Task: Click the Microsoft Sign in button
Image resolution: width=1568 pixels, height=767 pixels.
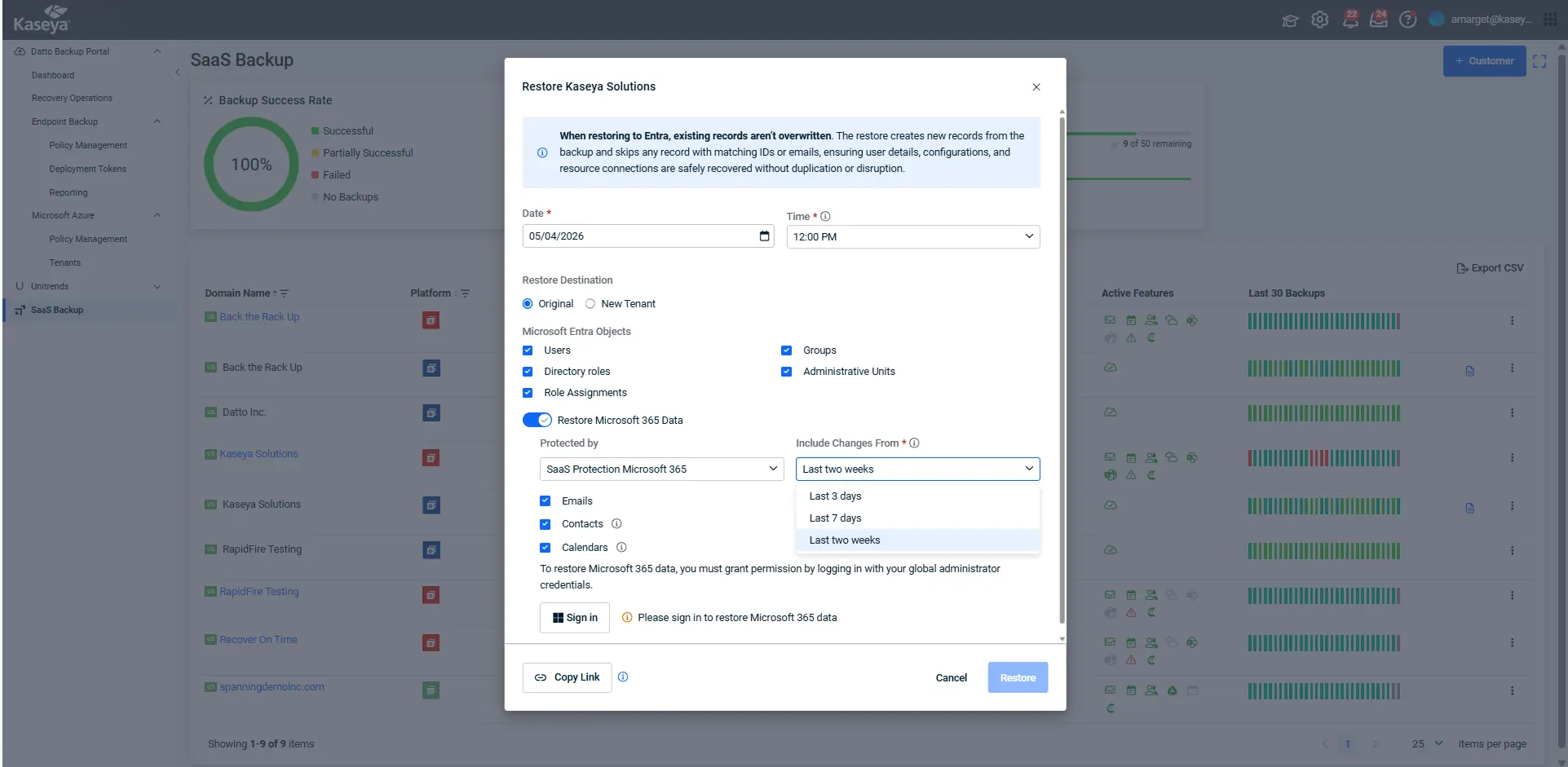Action: pos(575,618)
